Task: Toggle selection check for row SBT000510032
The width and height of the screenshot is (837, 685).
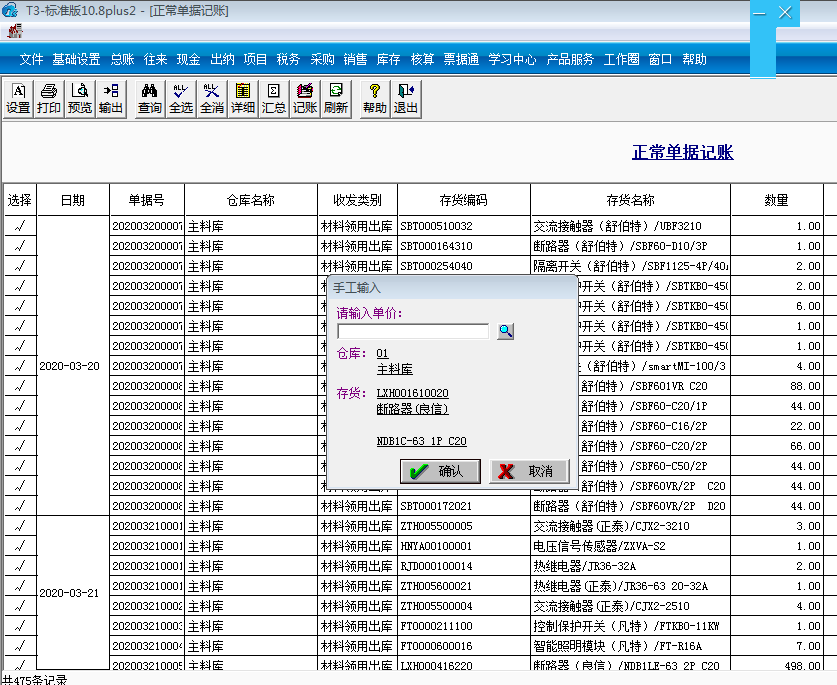Action: [20, 226]
